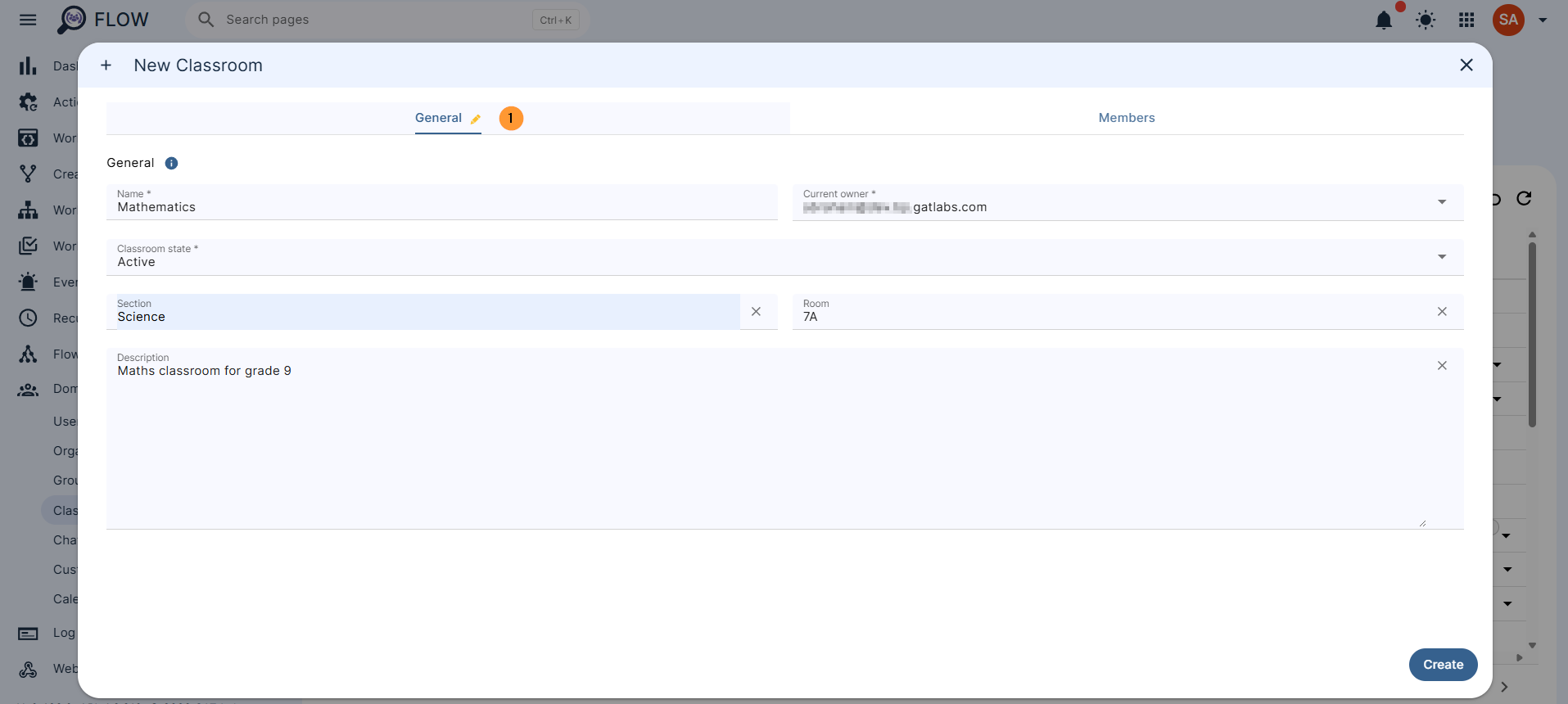Viewport: 1568px width, 704px height.
Task: Click the plus icon beside New Classroom
Action: tap(106, 65)
